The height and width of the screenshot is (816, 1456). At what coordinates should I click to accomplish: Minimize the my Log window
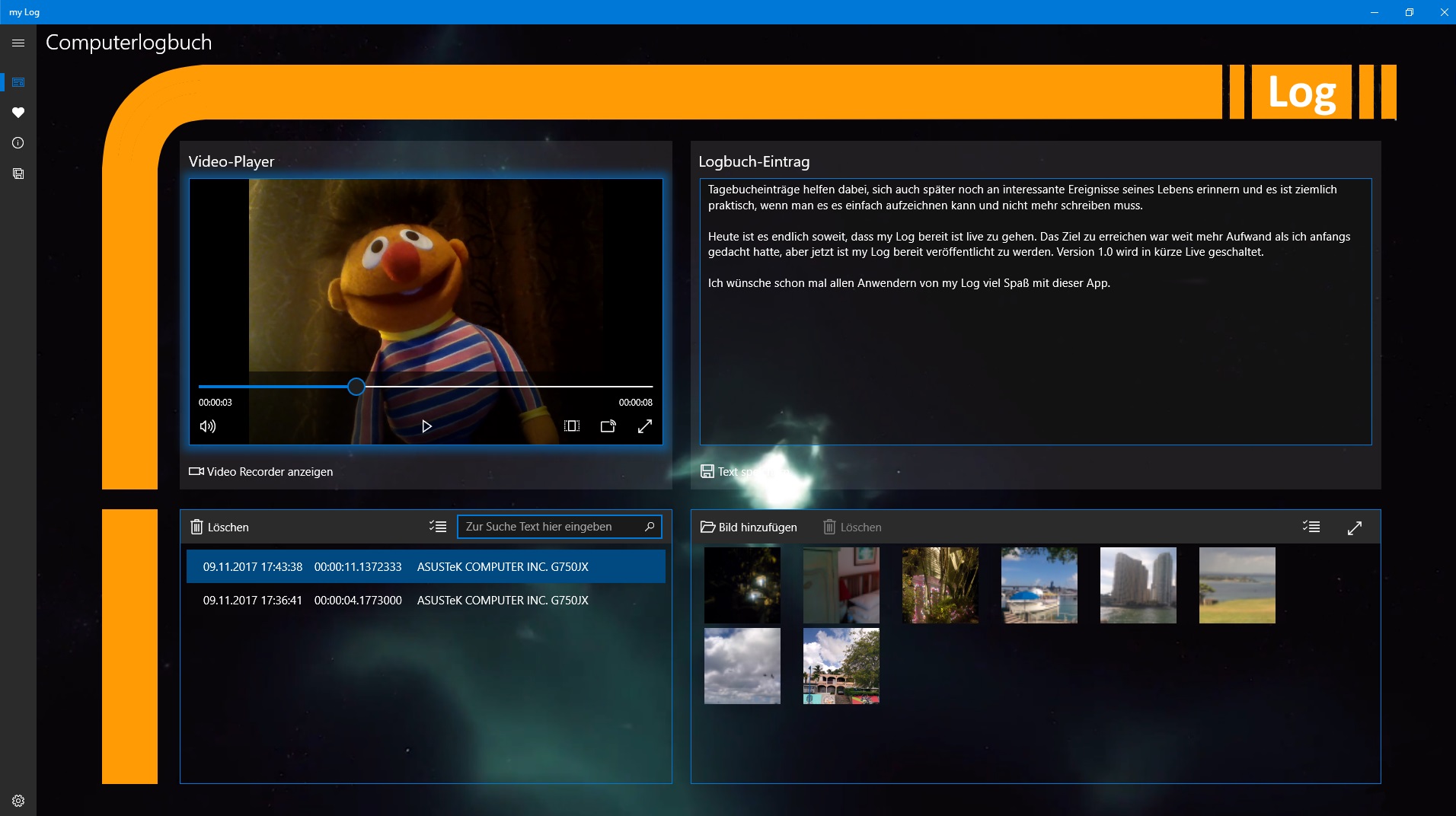click(x=1375, y=12)
